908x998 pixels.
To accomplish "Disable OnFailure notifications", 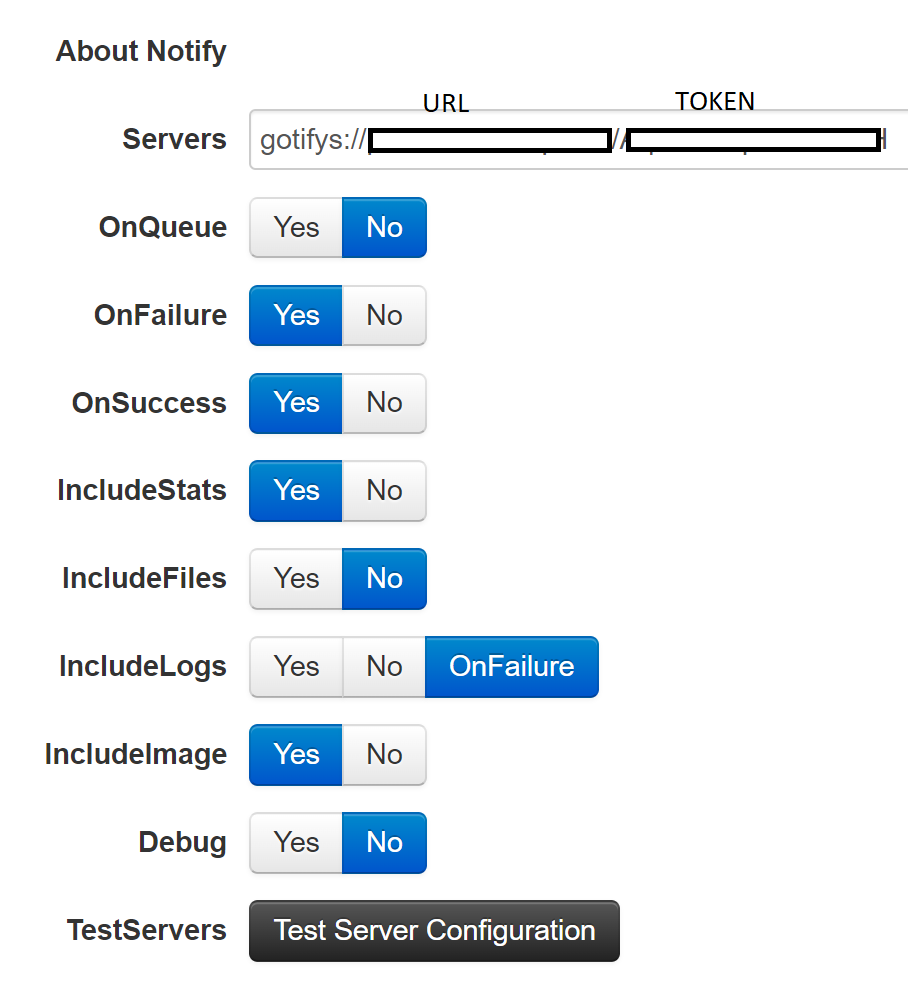I will pos(384,315).
